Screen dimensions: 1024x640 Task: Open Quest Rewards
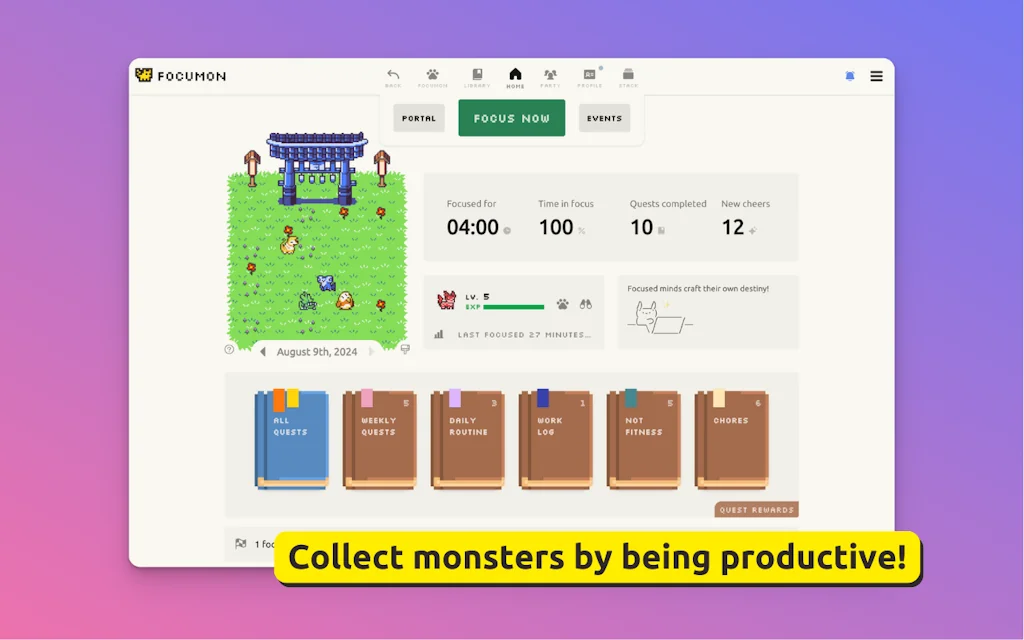[x=756, y=509]
